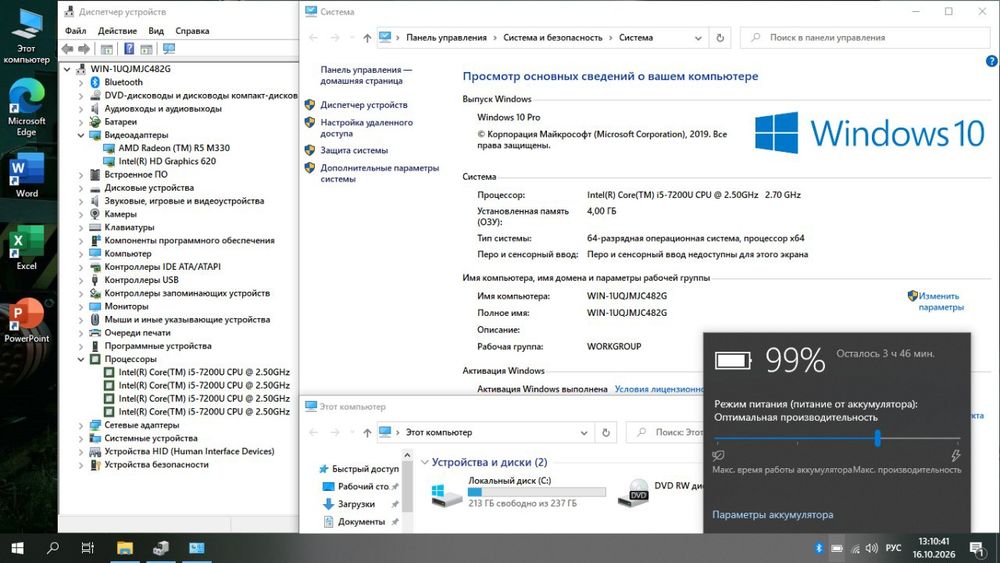Click РУС language indicator
The height and width of the screenshot is (563, 1000).
(893, 548)
